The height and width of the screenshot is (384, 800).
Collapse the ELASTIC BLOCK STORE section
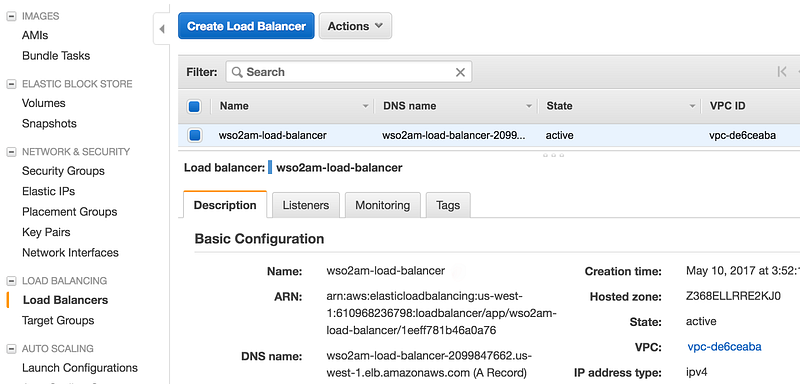click(11, 84)
